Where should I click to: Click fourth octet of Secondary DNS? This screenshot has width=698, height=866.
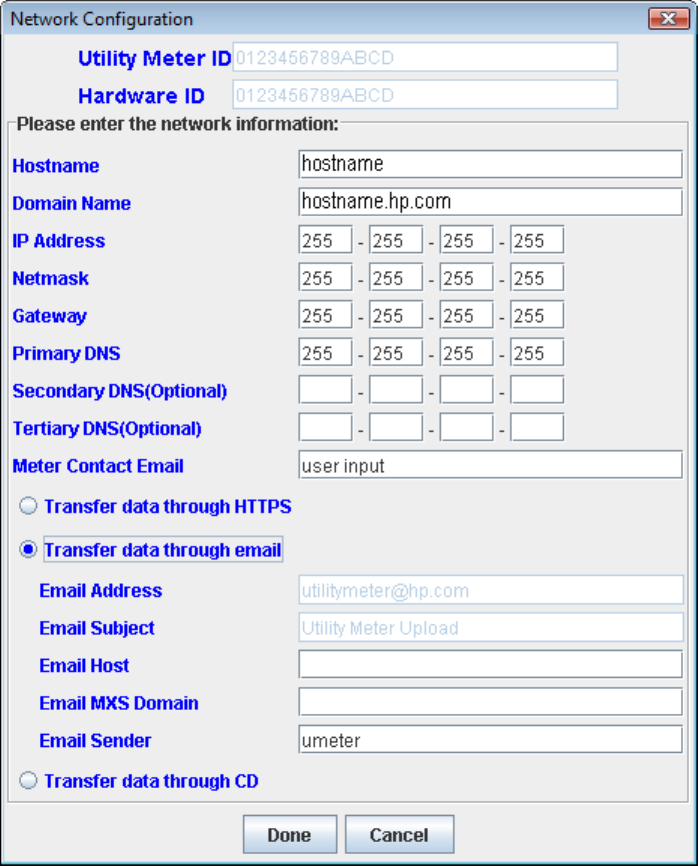pos(537,389)
